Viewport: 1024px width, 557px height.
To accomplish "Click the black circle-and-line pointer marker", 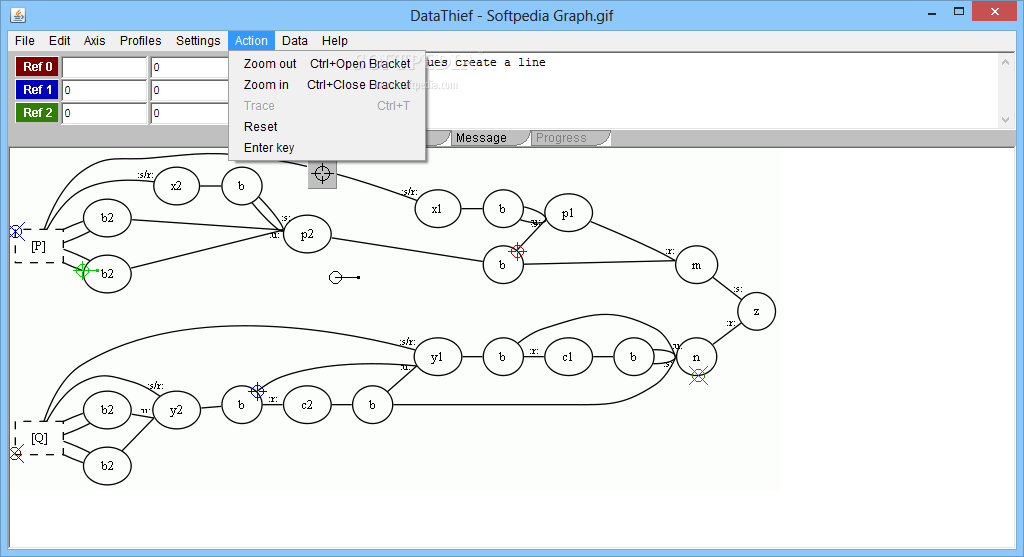I will [344, 278].
